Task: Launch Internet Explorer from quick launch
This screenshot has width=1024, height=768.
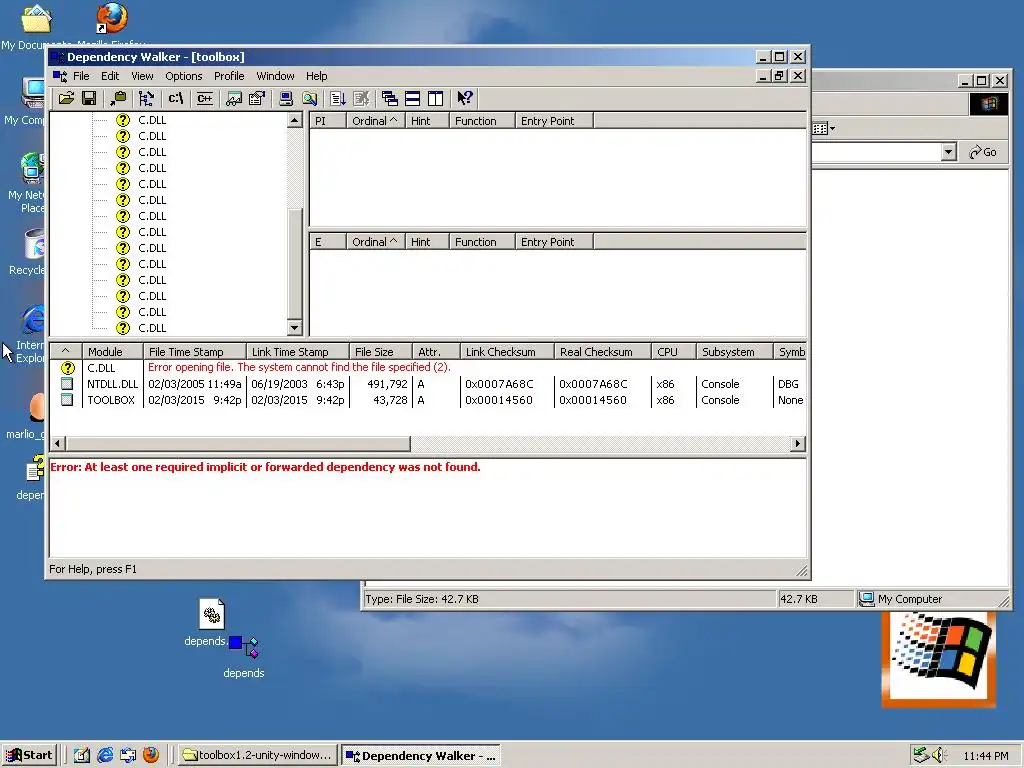Action: tap(105, 756)
